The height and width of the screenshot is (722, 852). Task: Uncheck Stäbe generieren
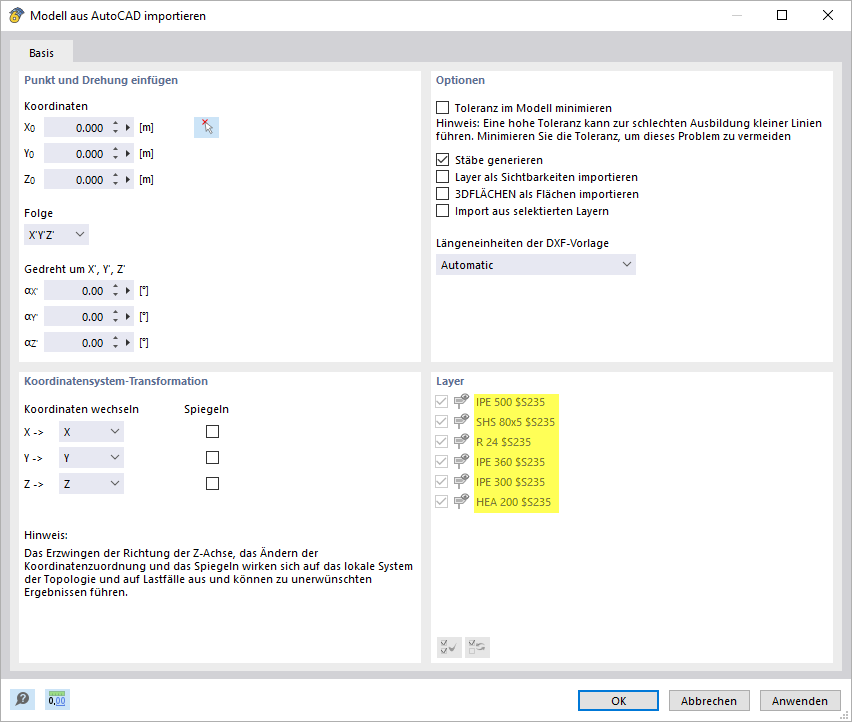(442, 160)
